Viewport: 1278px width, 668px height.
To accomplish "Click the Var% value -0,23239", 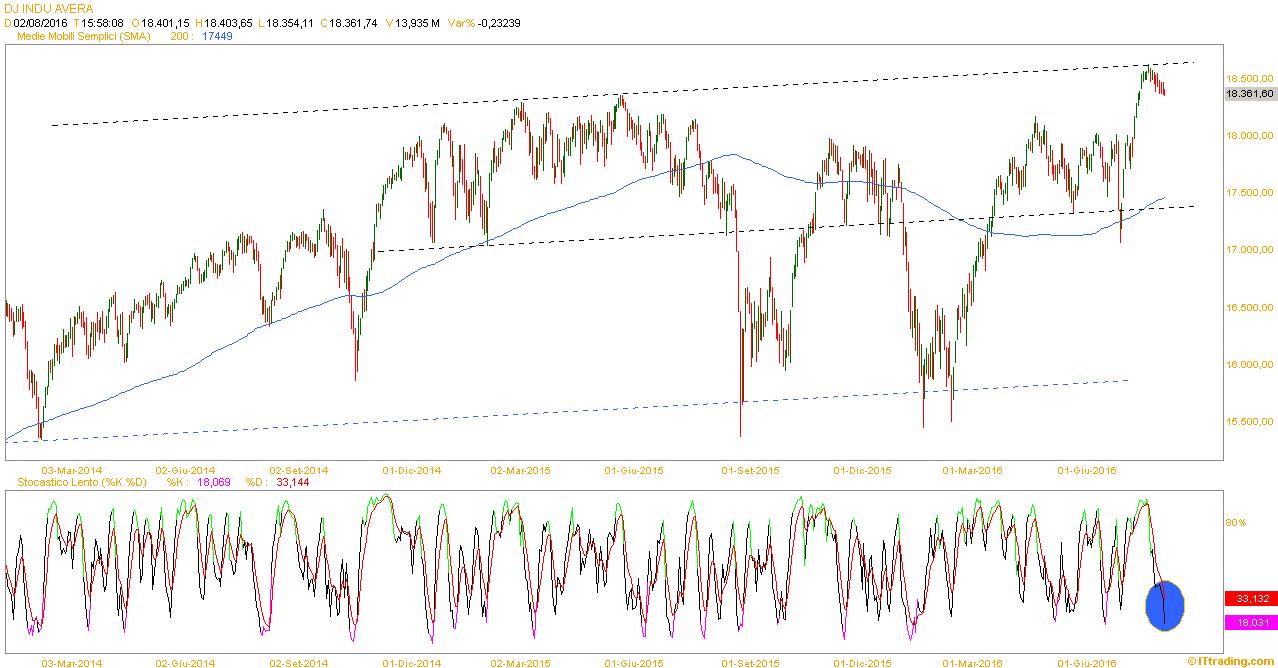I will coord(497,23).
